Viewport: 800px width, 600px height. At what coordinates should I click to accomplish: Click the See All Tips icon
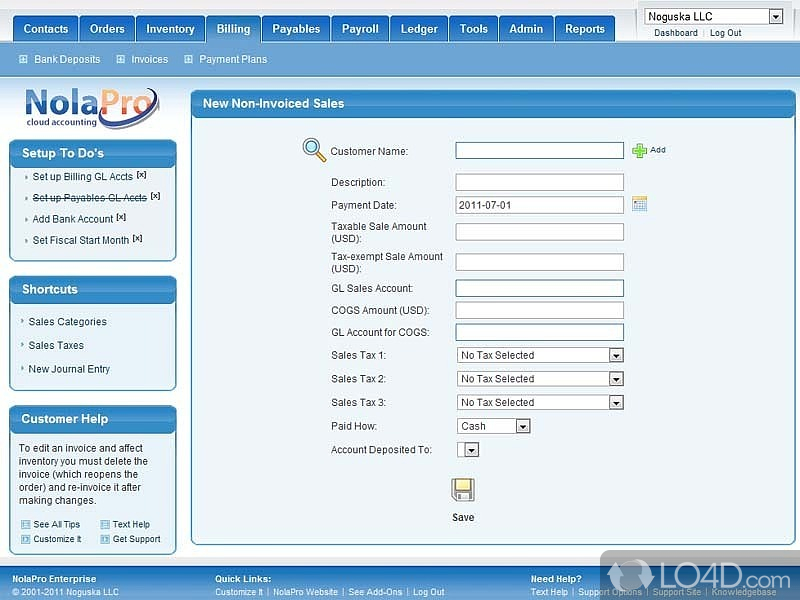(26, 525)
